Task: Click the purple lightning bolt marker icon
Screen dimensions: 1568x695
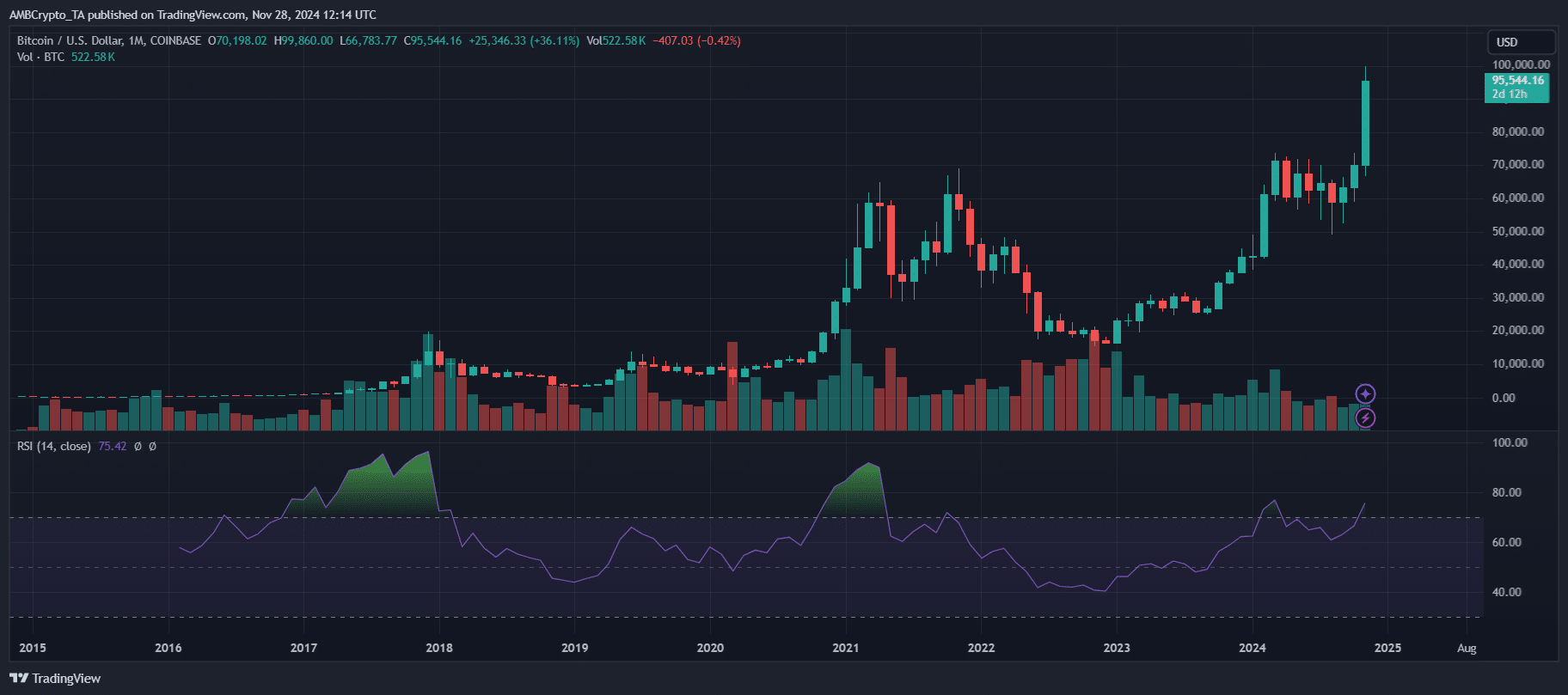Action: pos(1365,418)
